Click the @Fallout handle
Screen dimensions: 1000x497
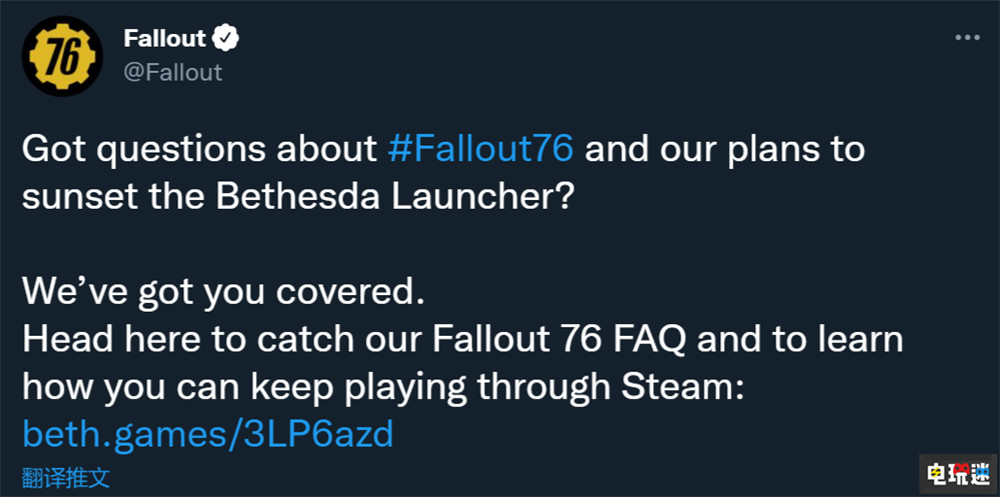pyautogui.click(x=172, y=71)
